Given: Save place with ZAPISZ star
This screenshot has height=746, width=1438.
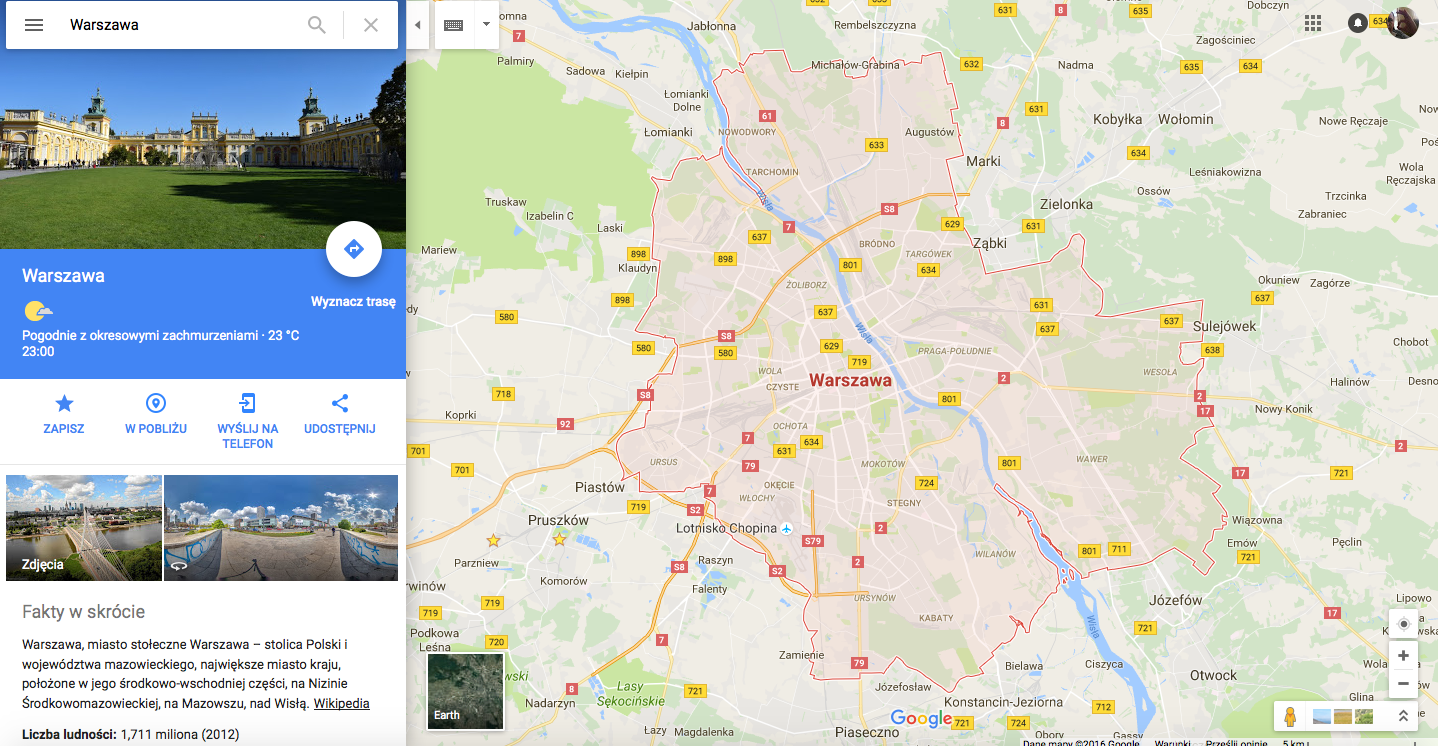Looking at the screenshot, I should [x=64, y=414].
